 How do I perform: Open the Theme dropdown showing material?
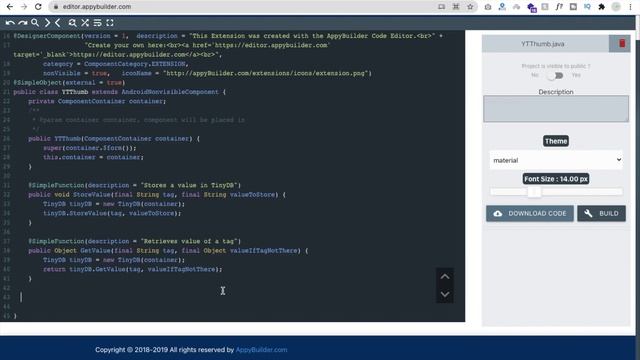point(556,160)
